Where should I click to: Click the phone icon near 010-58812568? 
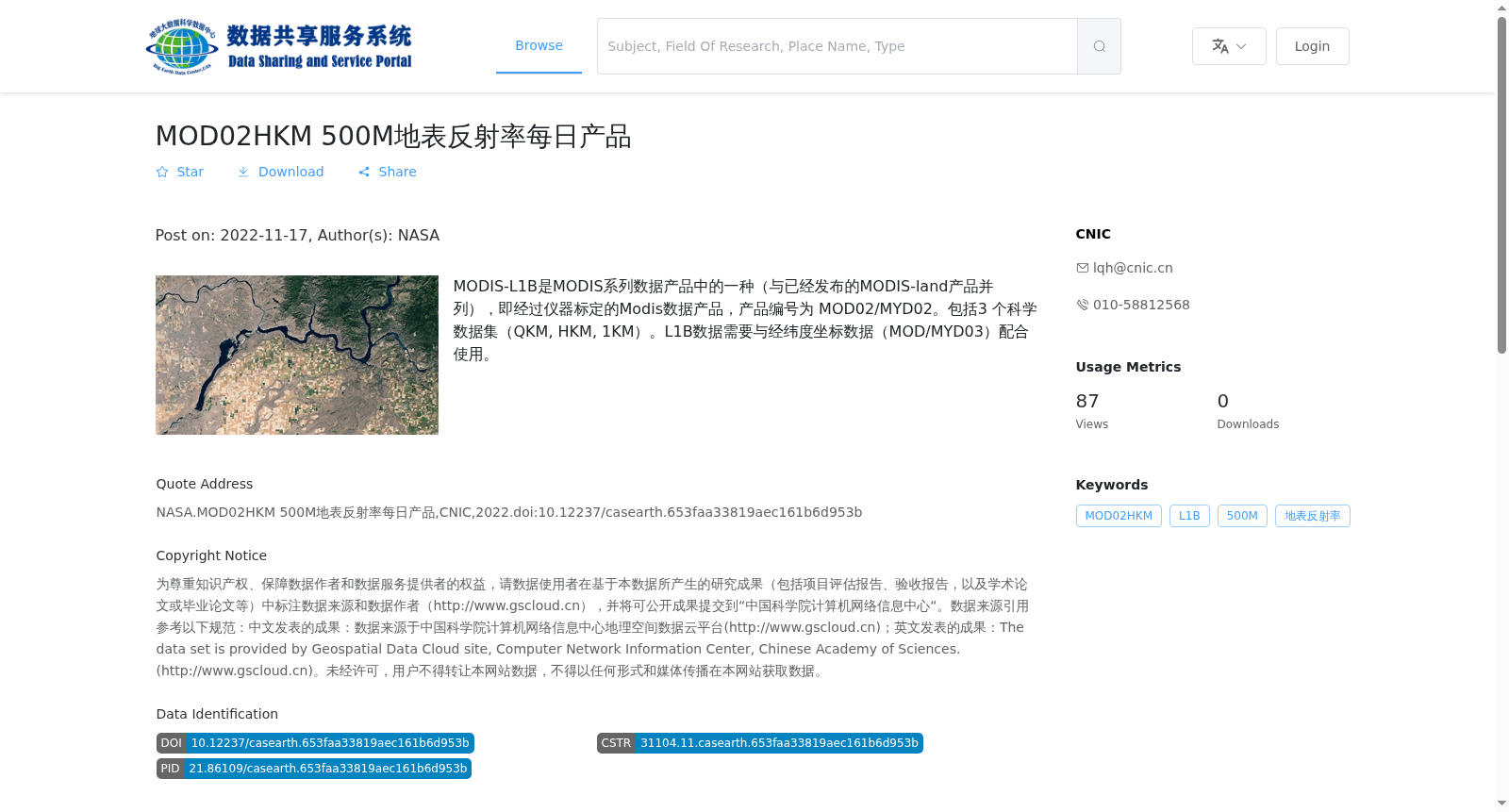pos(1083,305)
